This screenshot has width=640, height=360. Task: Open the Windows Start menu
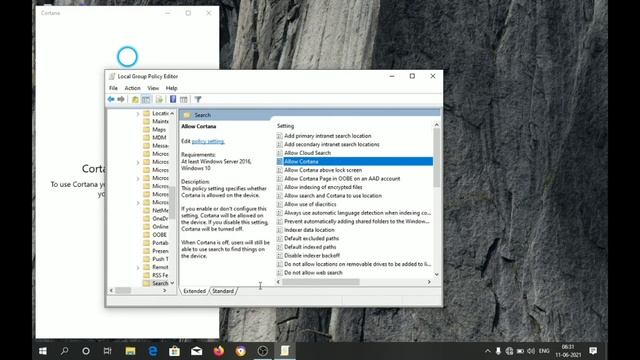coord(43,351)
